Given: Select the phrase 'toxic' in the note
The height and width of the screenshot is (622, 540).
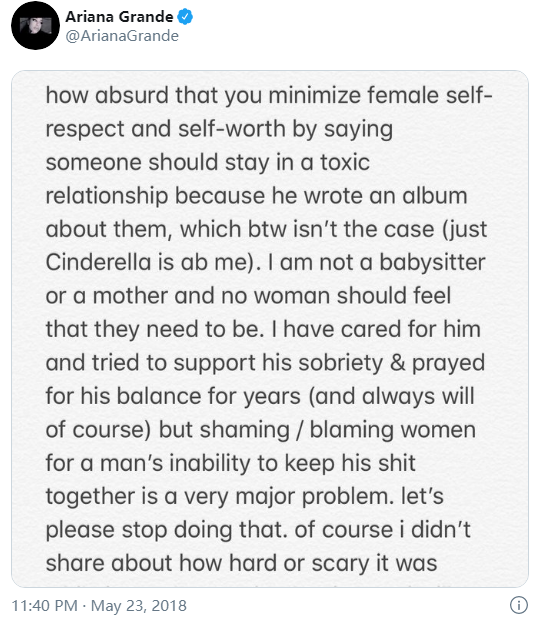Looking at the screenshot, I should (345, 162).
